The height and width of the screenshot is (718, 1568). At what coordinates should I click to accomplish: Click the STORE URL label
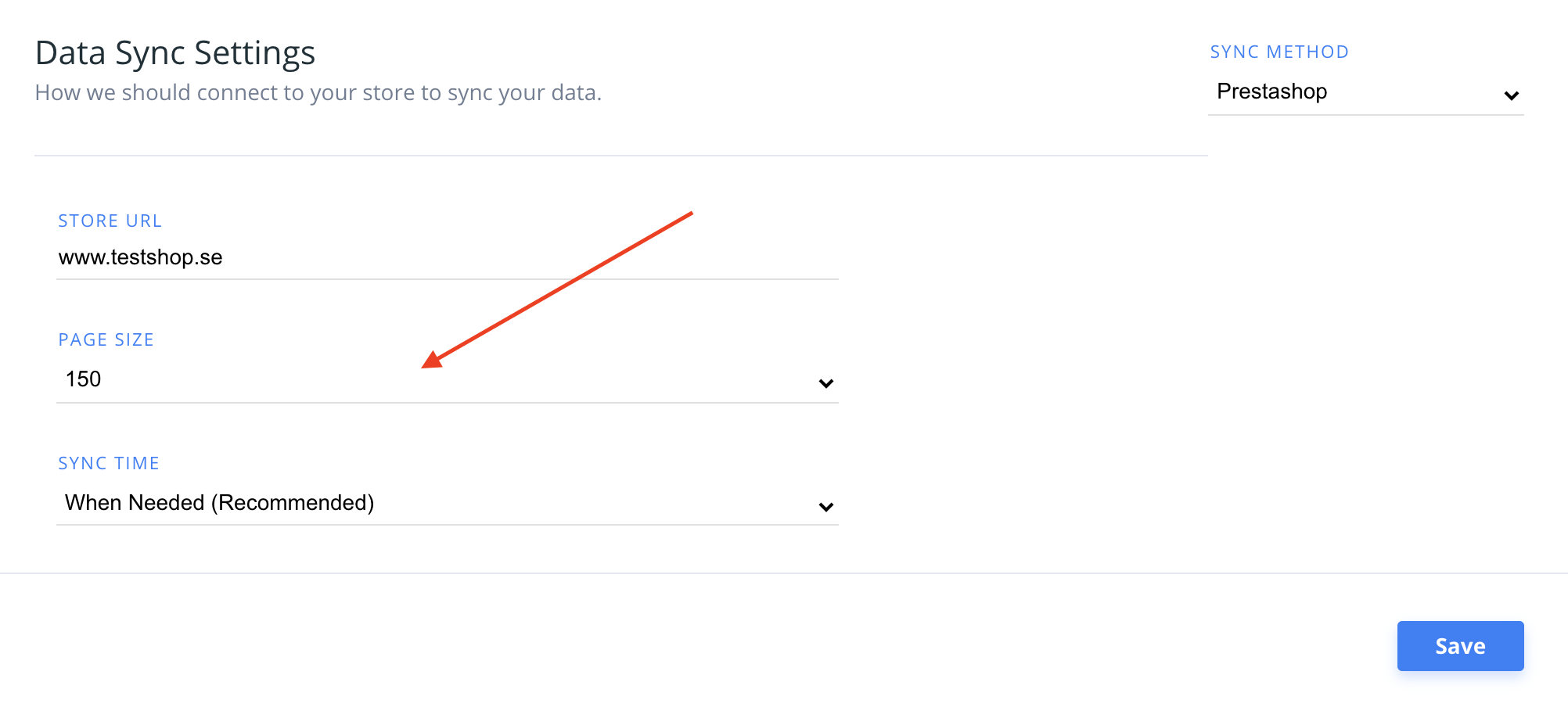click(110, 221)
